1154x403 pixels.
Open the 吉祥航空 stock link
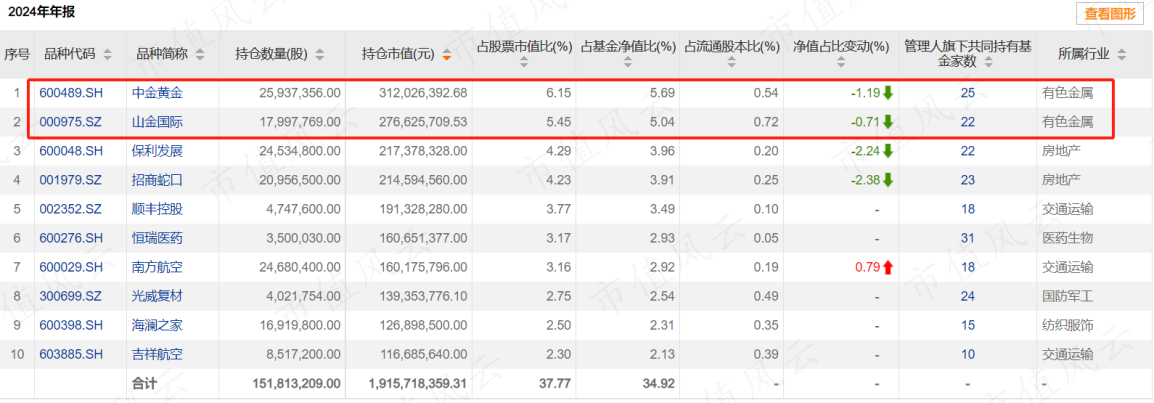(x=157, y=354)
